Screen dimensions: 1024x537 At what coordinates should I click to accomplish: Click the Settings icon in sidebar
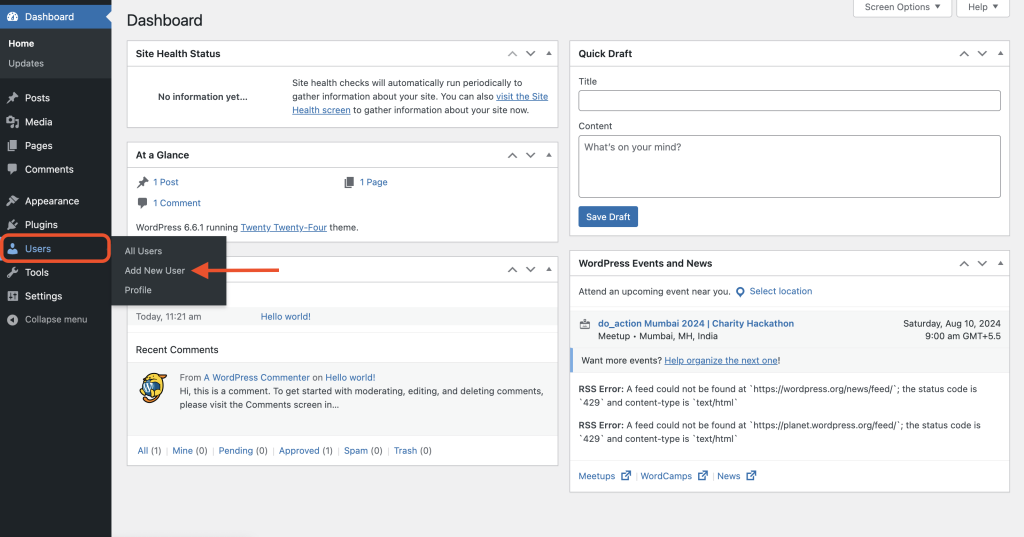point(12,296)
